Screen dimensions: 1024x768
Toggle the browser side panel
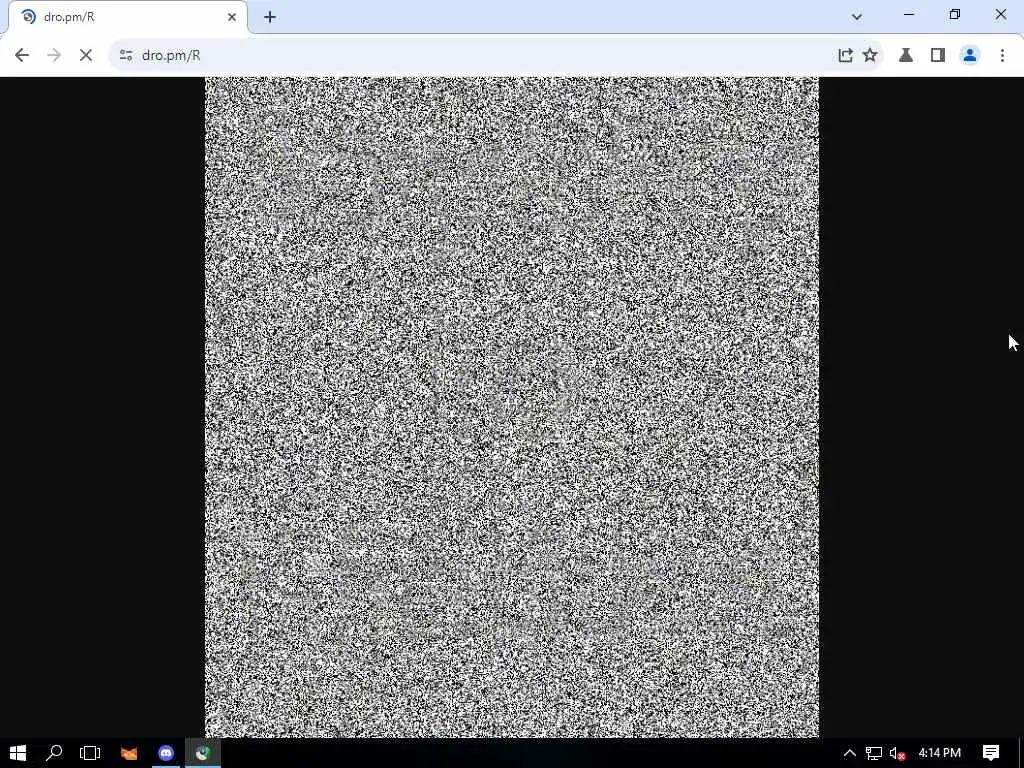coord(938,56)
